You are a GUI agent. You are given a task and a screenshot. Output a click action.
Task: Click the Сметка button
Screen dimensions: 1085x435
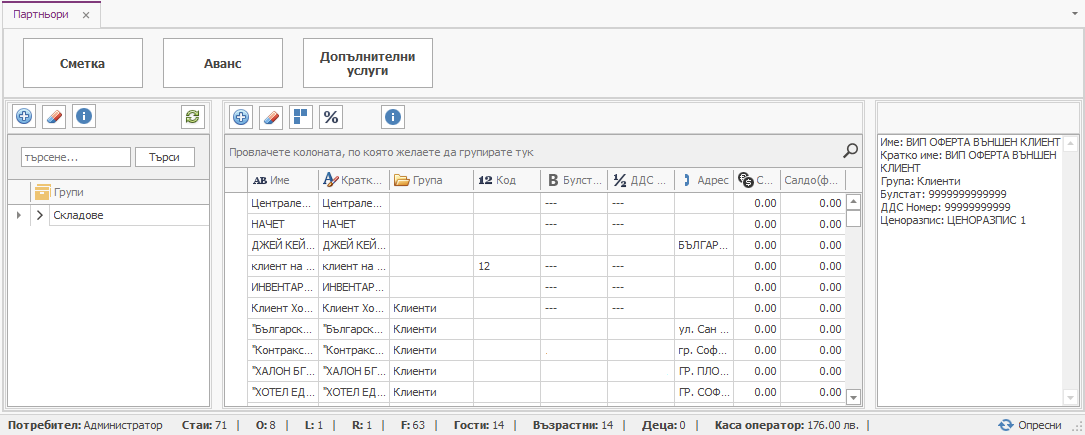tap(83, 64)
